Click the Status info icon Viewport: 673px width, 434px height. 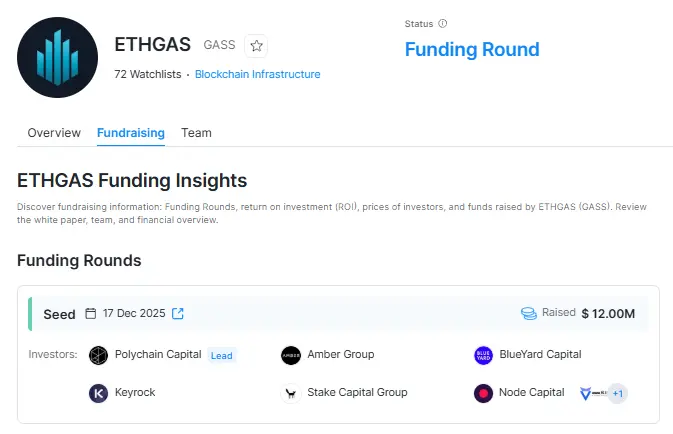tap(443, 23)
